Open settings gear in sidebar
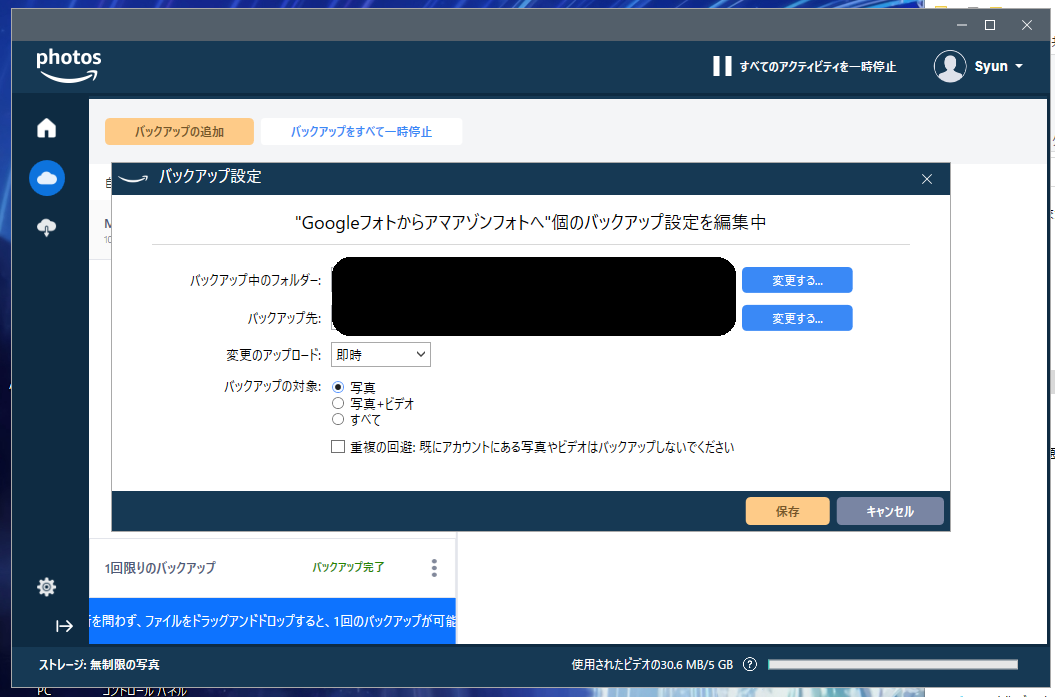Image resolution: width=1055 pixels, height=697 pixels. click(x=46, y=587)
